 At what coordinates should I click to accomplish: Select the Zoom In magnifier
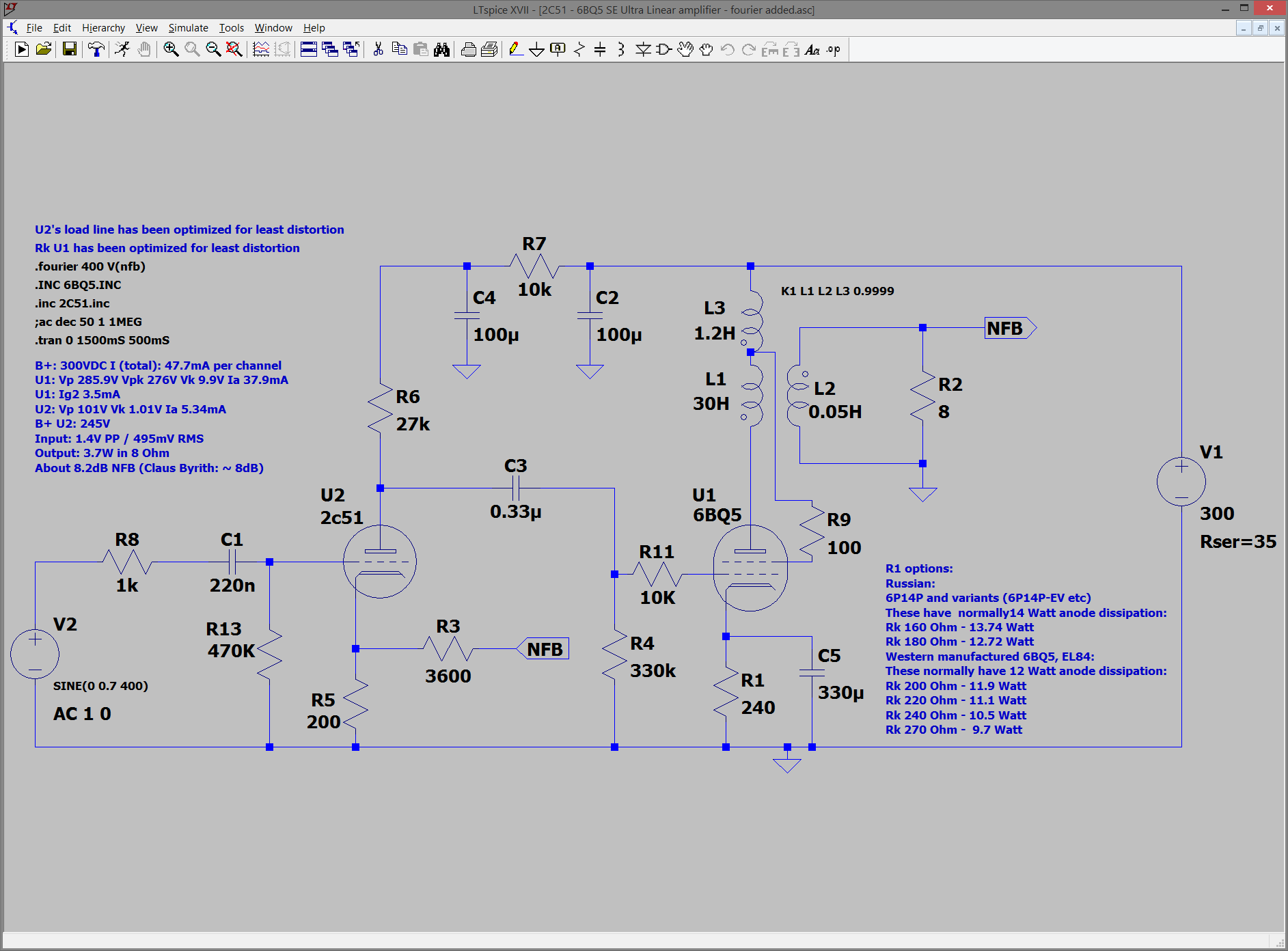tap(171, 49)
